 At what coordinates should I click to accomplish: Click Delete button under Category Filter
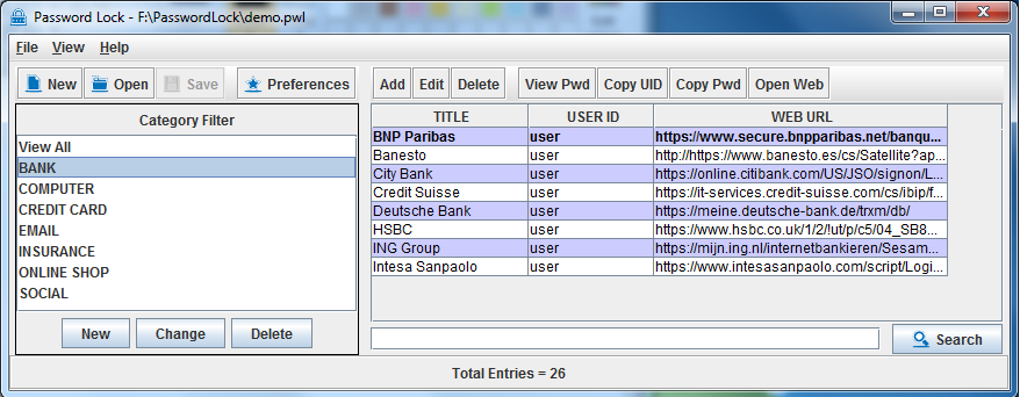pyautogui.click(x=272, y=333)
